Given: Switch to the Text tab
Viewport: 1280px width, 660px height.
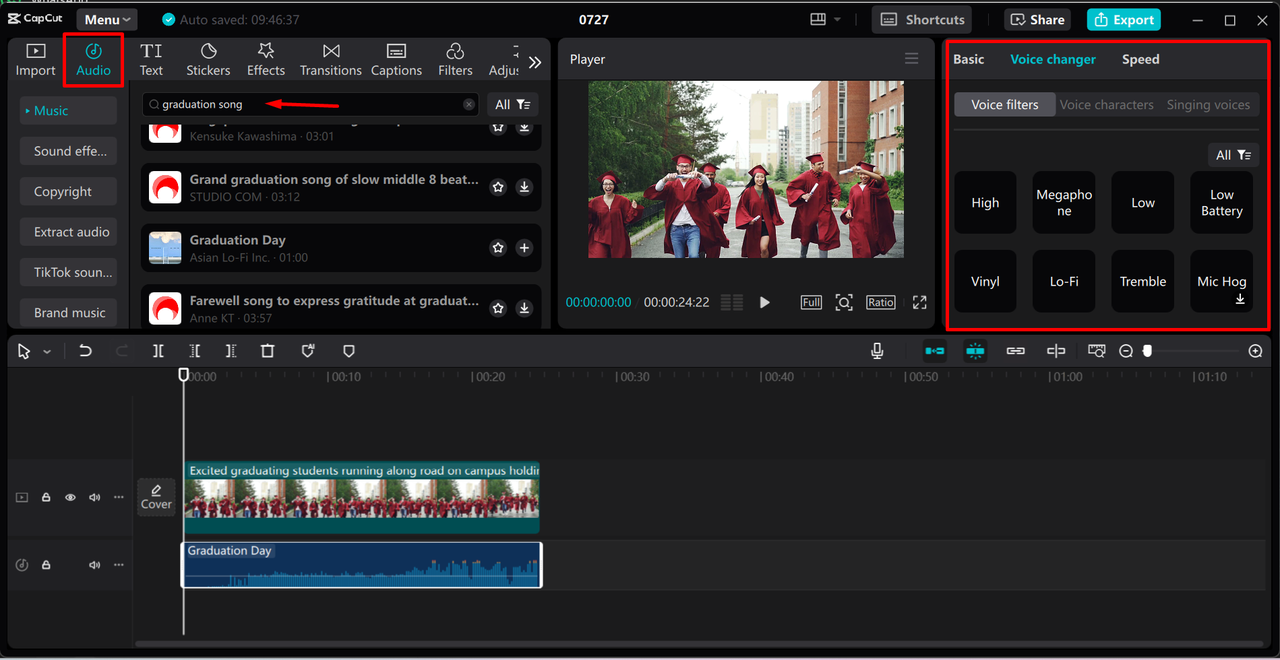Looking at the screenshot, I should pos(151,60).
